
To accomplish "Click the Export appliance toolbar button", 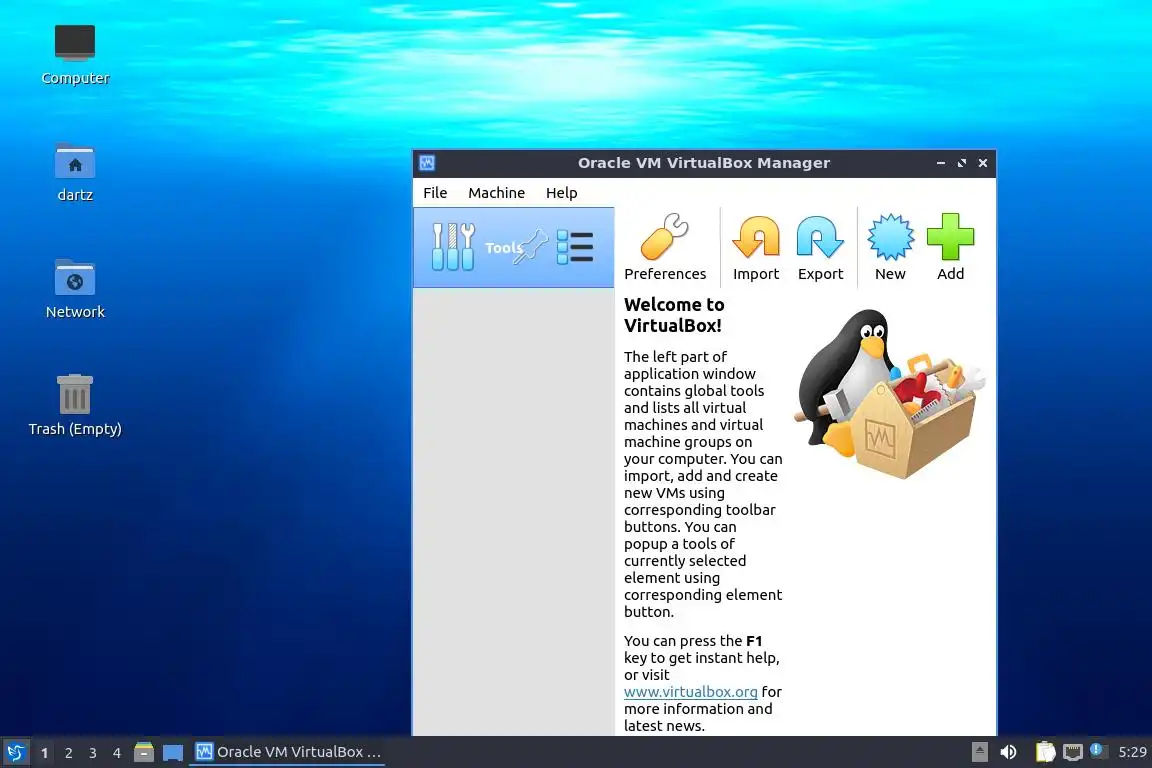I will pos(820,247).
